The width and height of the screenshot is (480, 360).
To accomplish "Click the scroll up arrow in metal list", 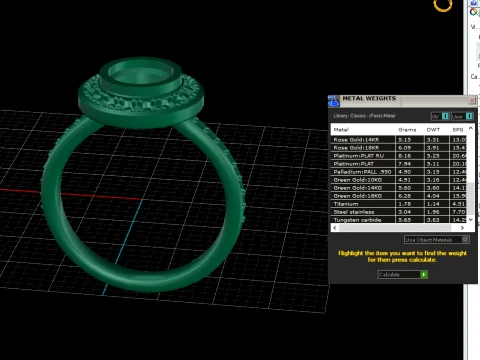I will [471, 128].
